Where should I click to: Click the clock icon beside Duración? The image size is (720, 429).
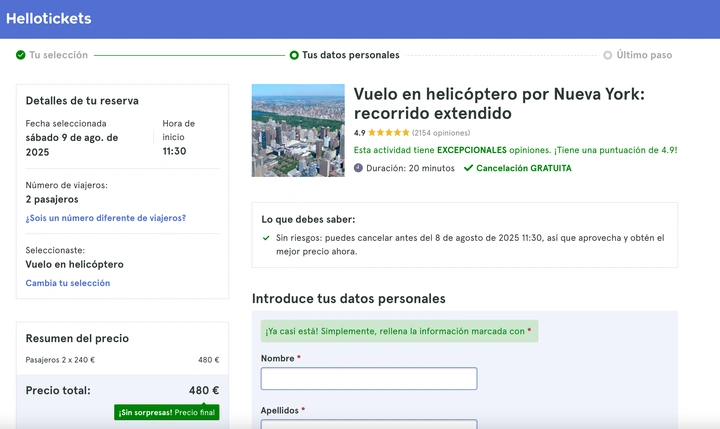(359, 168)
